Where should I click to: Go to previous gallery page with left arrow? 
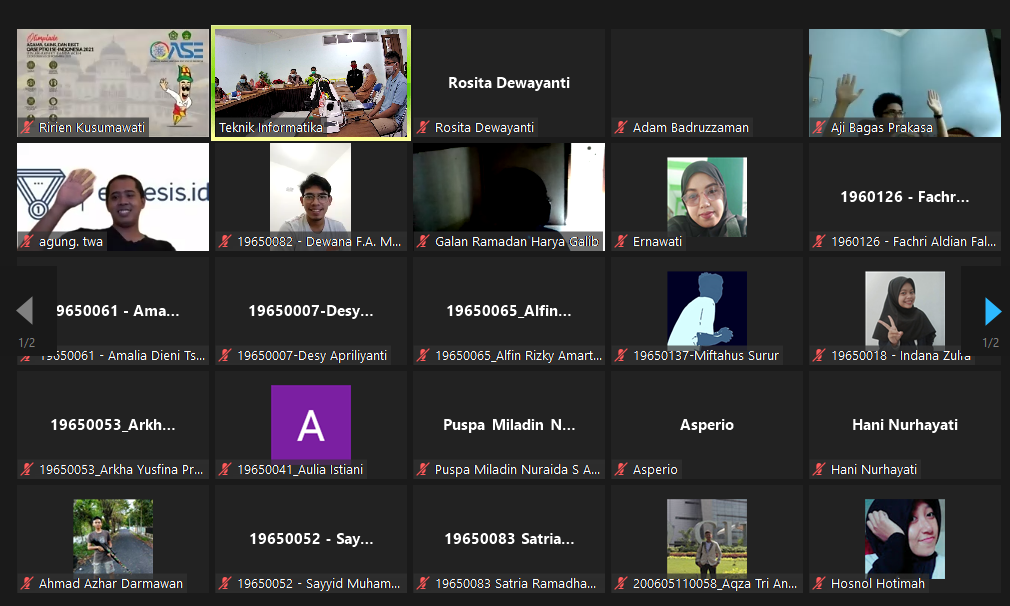point(25,312)
